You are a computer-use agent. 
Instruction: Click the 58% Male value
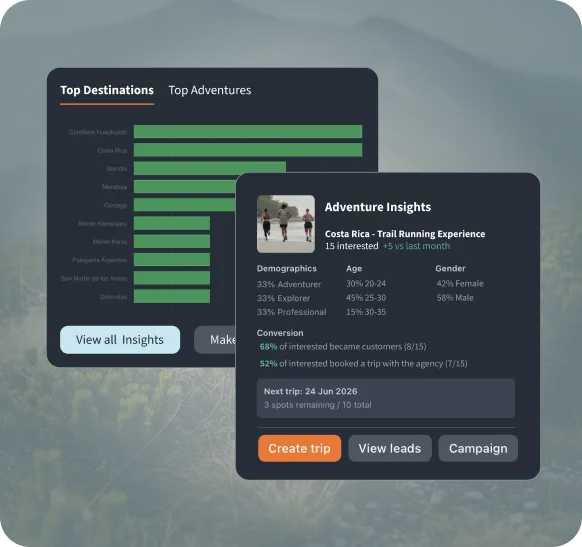(455, 298)
